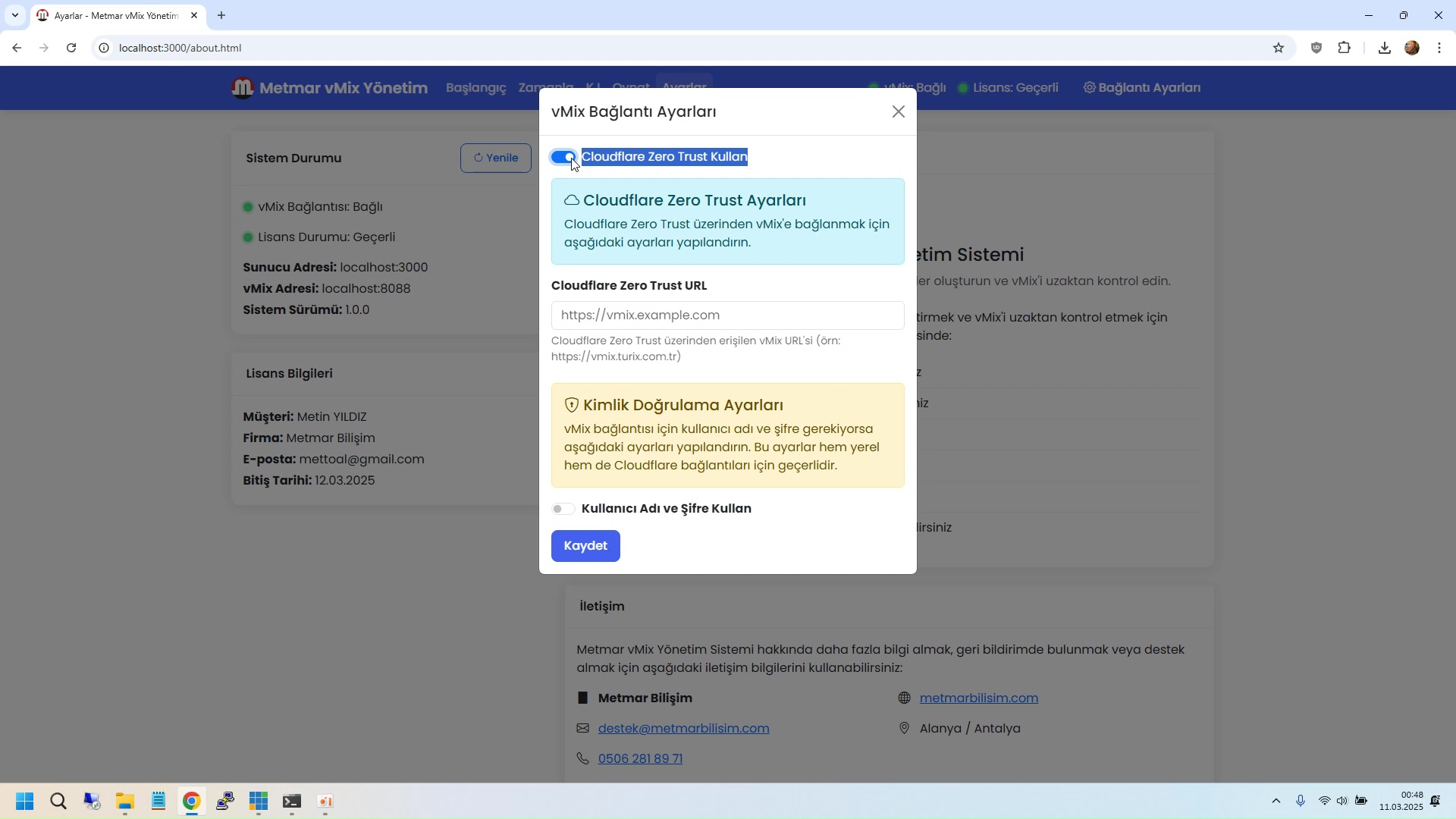Click the Metmar logo icon

click(x=242, y=88)
